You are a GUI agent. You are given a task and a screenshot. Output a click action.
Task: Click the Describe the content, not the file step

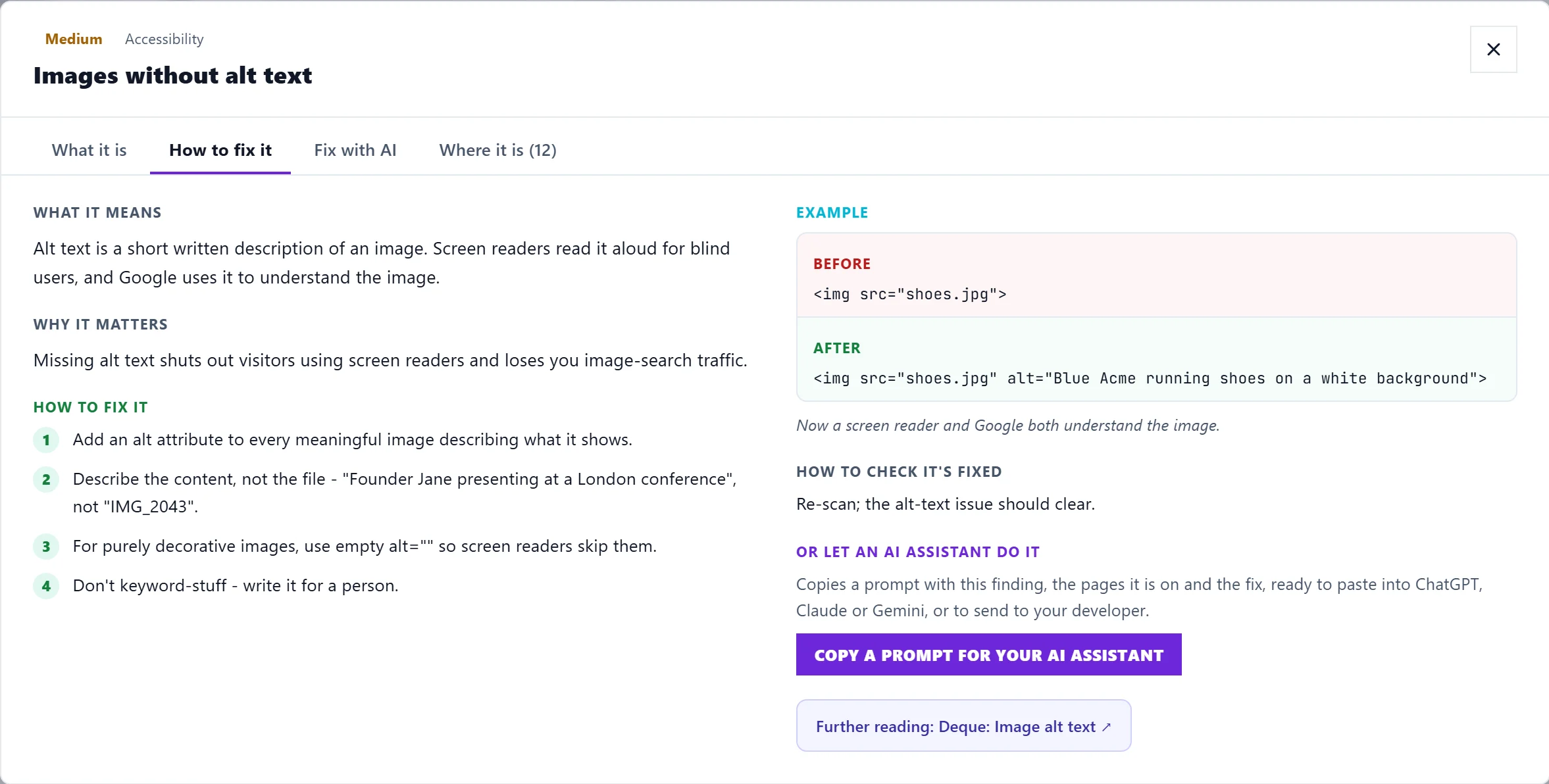tap(405, 493)
